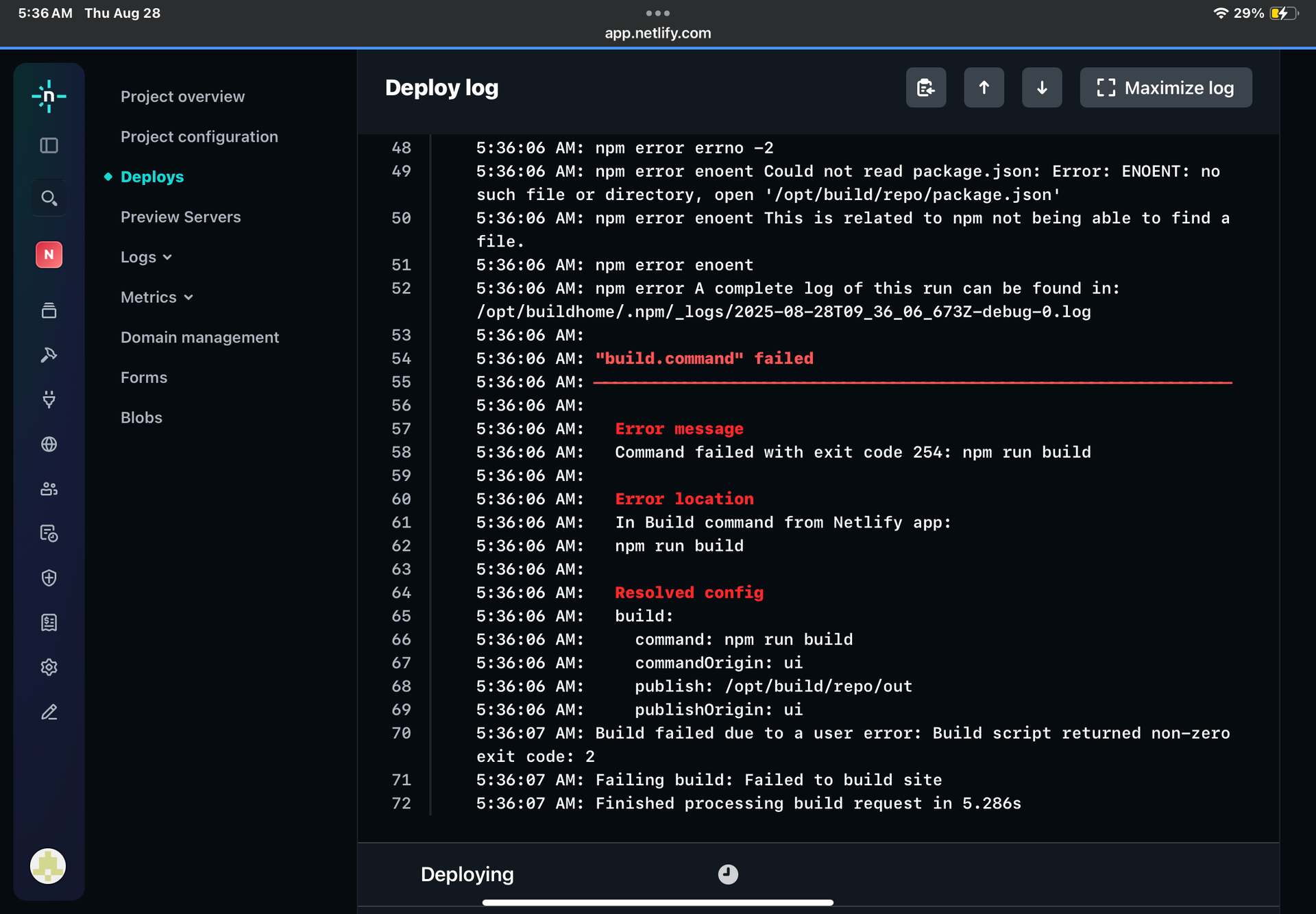Select Domain management menu item
The width and height of the screenshot is (1316, 914).
[199, 337]
